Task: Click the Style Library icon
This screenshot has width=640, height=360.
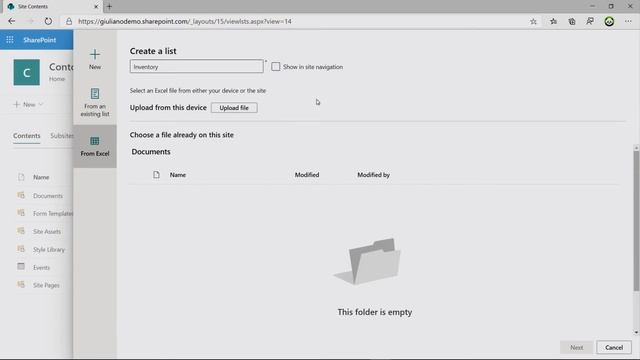Action: [21, 249]
